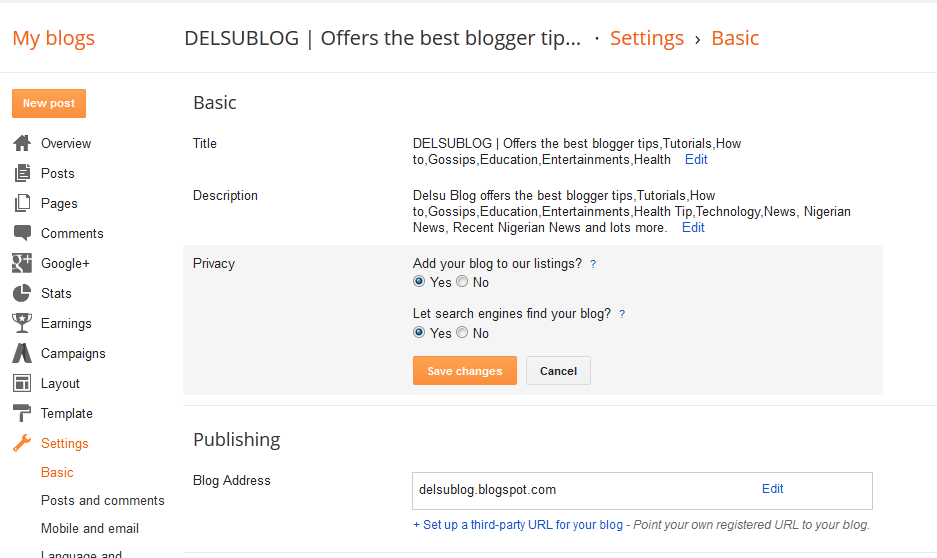
Task: Click the Posts document icon
Action: click(22, 173)
